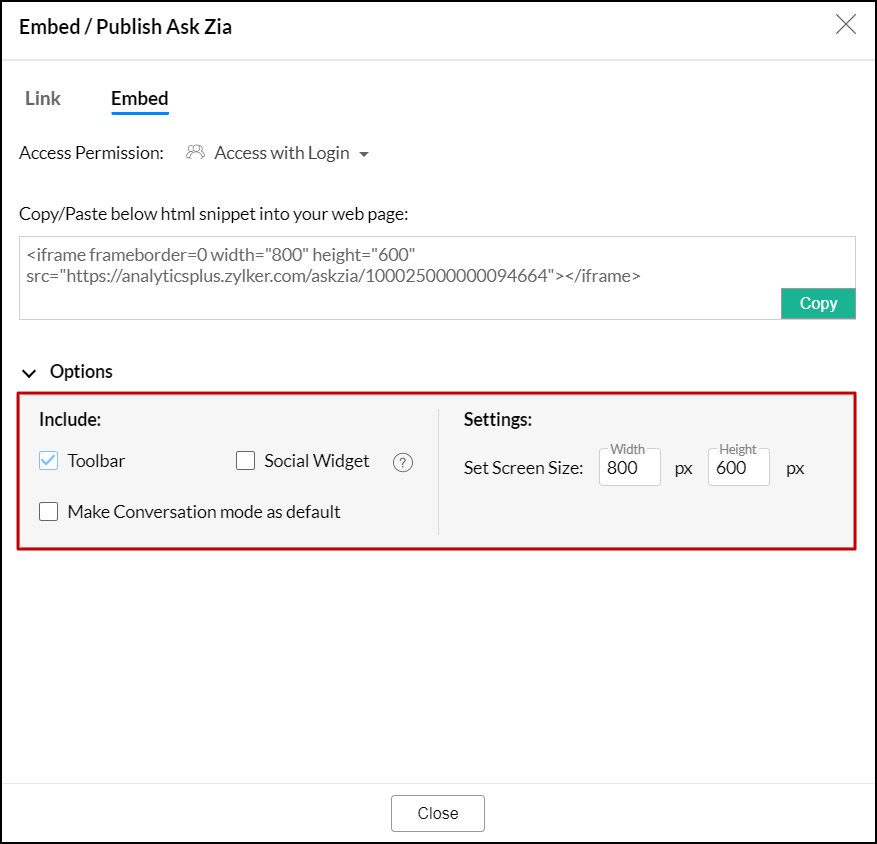Click the Embed / Publish Ask Zia title
877x844 pixels.
pos(126,26)
